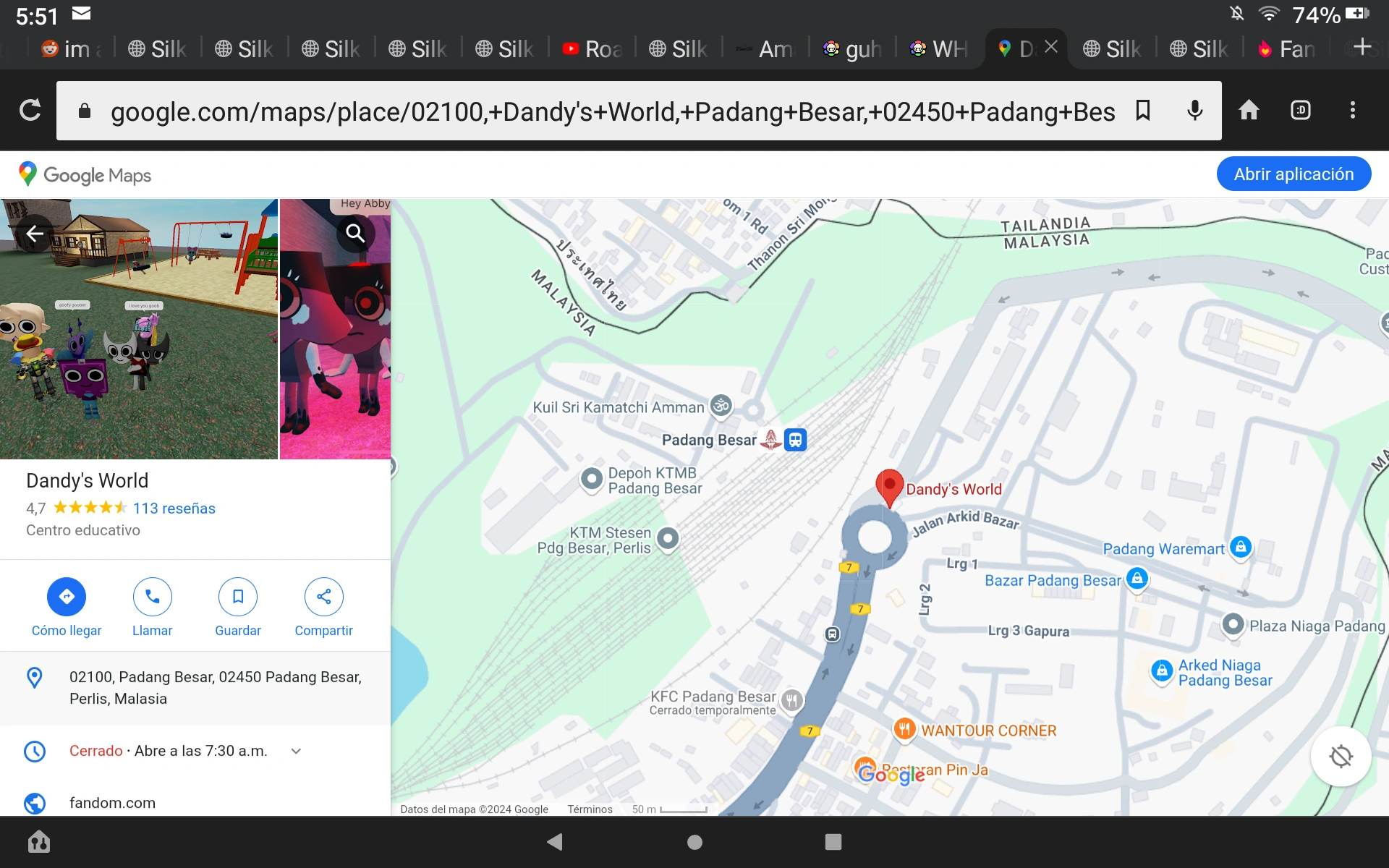Open the 113 reseñas reviews link

coord(174,509)
